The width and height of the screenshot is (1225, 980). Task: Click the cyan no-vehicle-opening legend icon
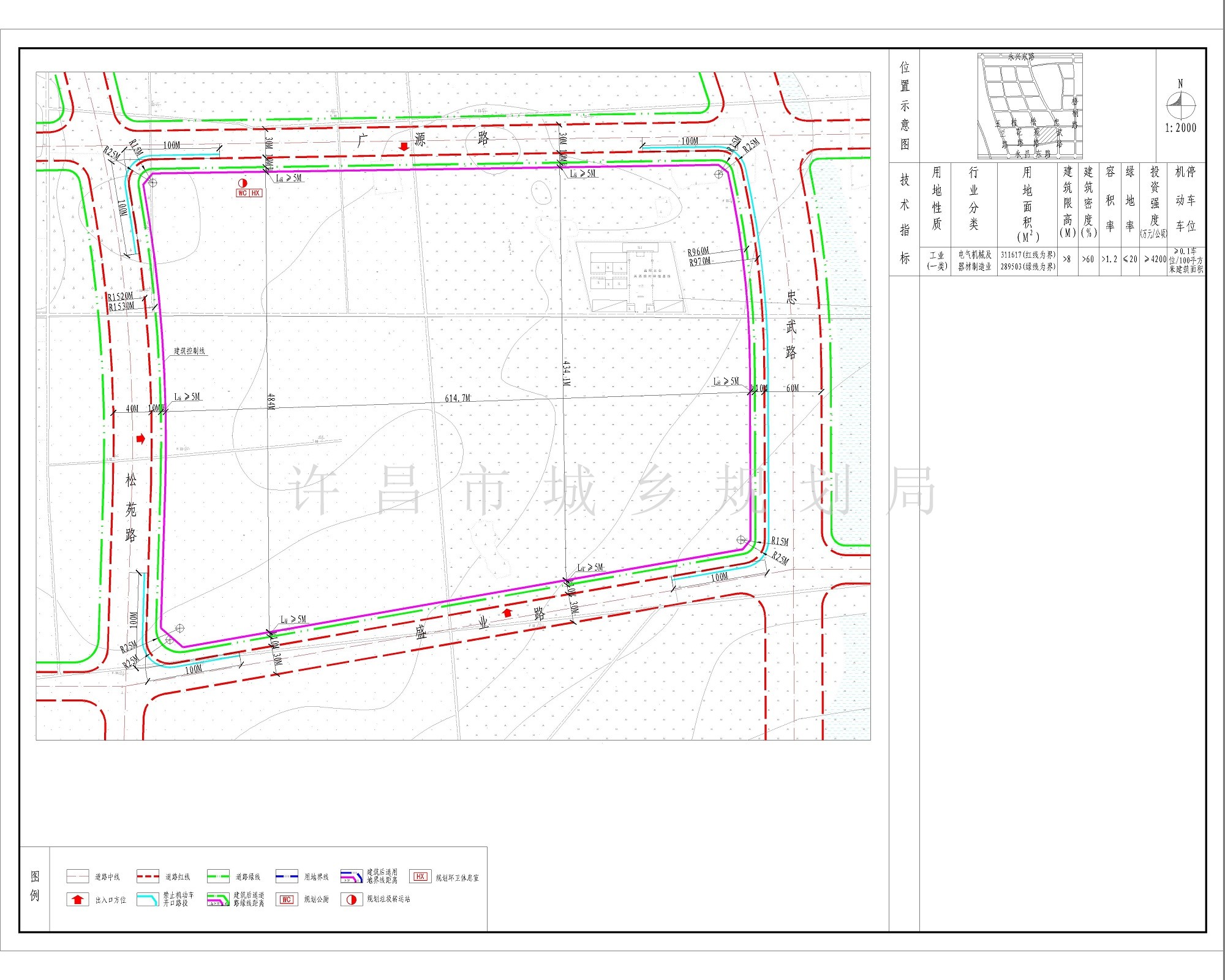(x=148, y=900)
